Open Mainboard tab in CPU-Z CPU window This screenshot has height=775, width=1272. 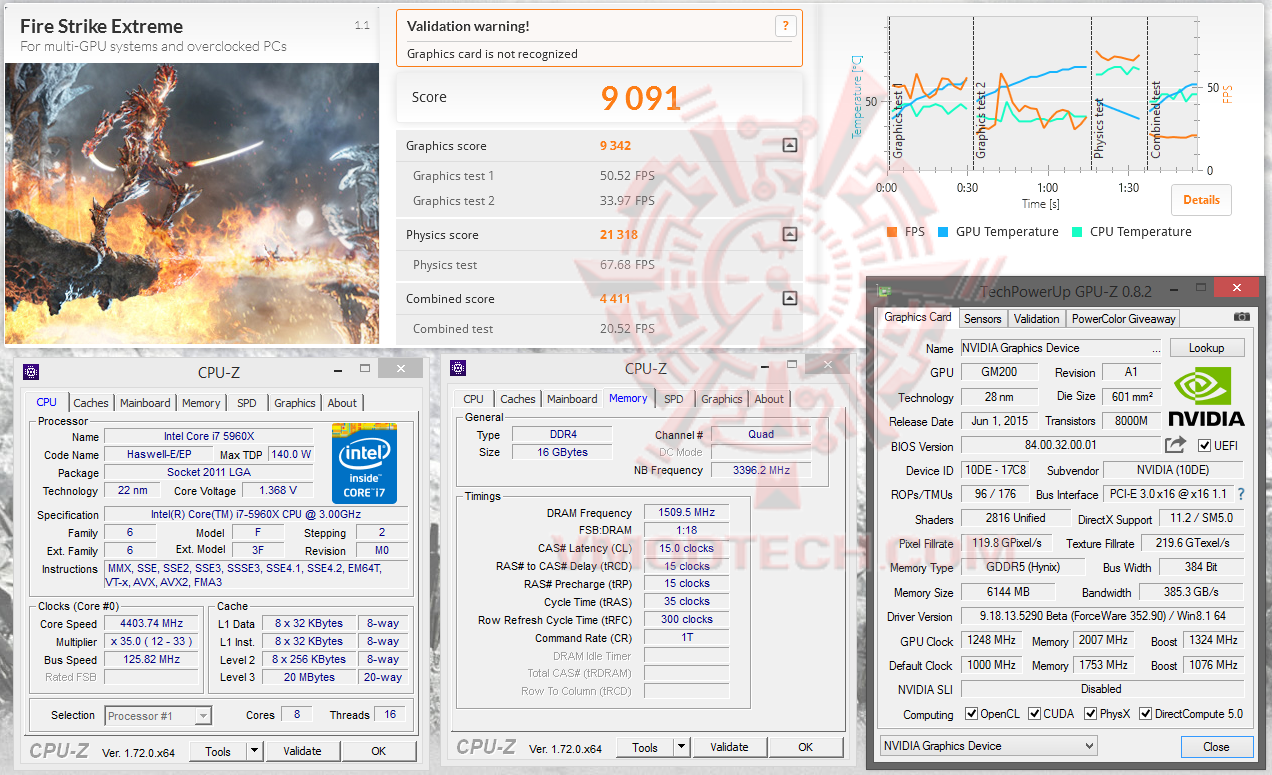point(145,403)
